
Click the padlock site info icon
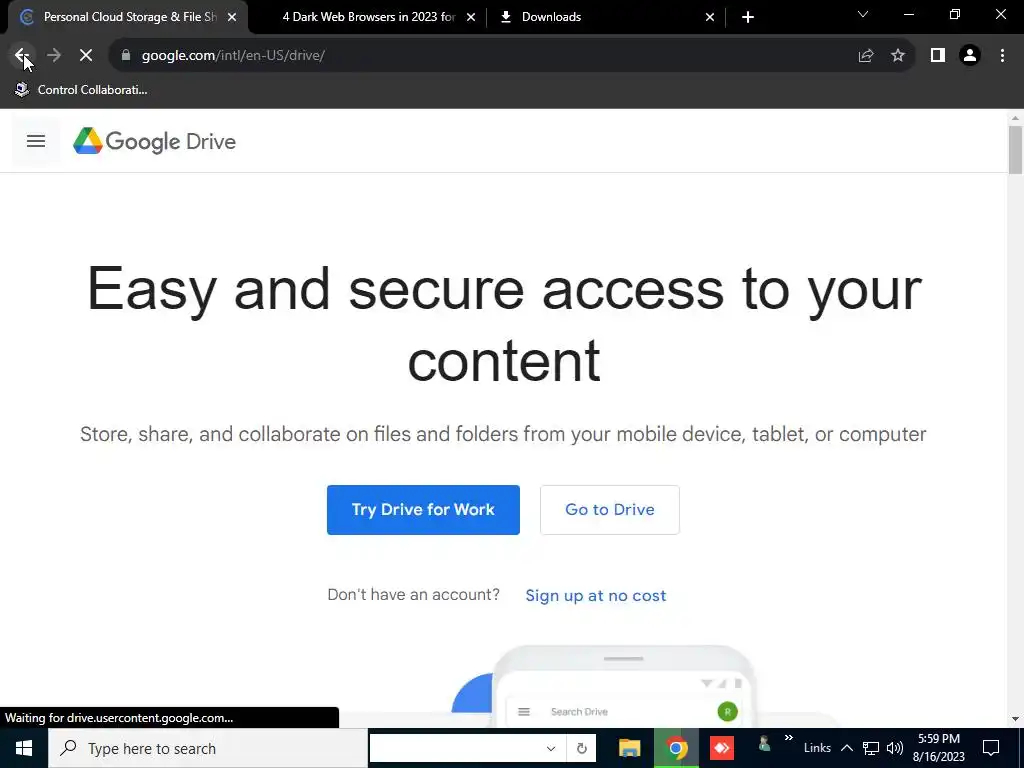(126, 56)
